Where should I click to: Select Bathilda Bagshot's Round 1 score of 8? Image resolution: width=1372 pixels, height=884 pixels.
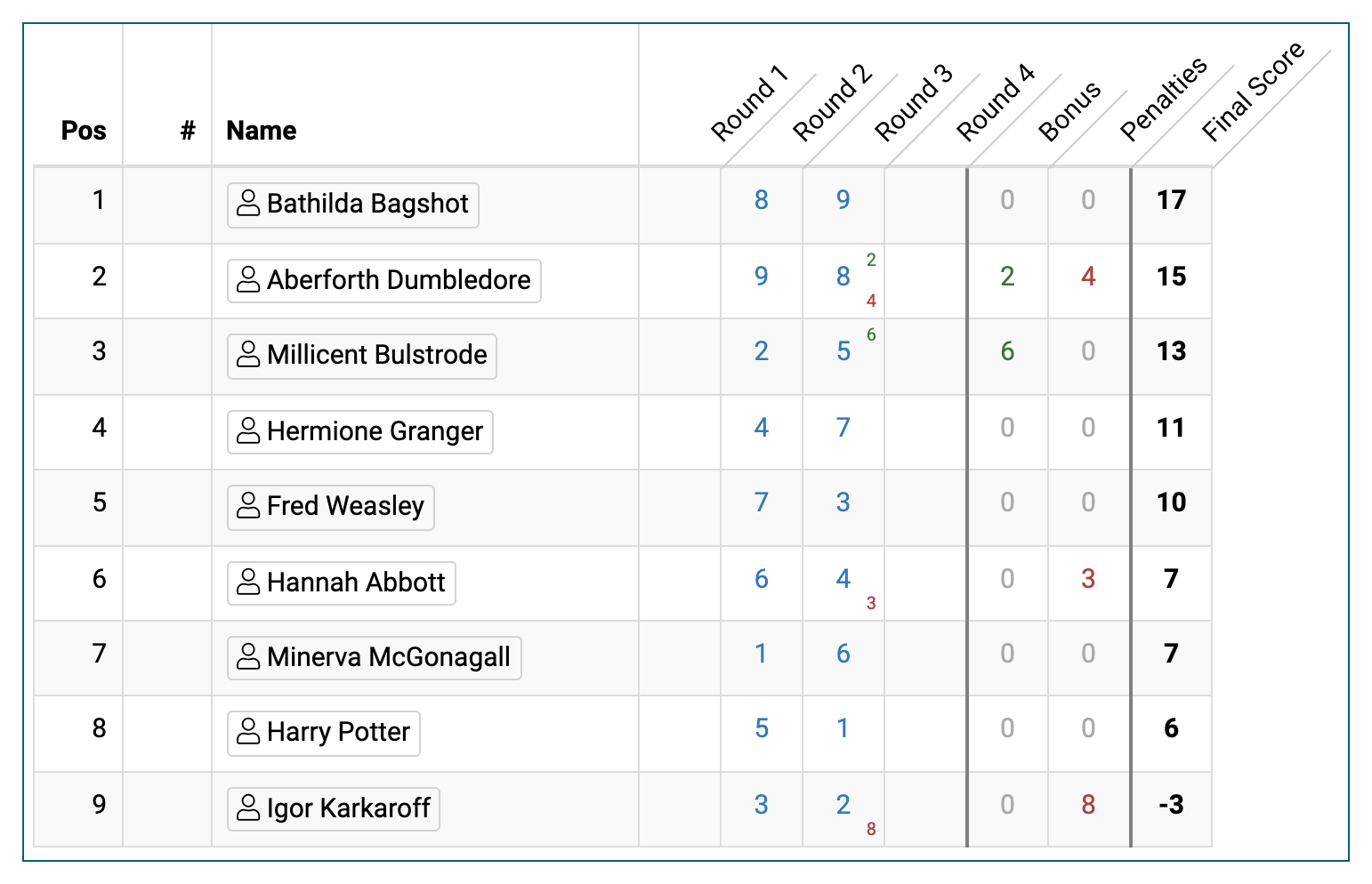click(761, 200)
